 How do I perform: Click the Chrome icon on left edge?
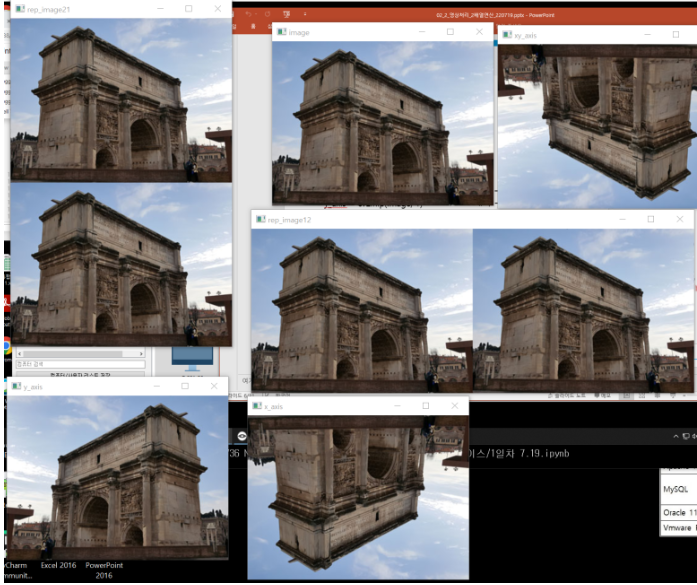7,346
